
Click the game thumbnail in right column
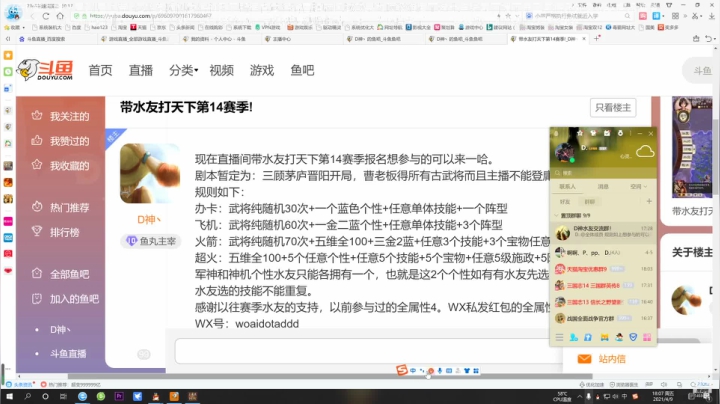tap(692, 147)
